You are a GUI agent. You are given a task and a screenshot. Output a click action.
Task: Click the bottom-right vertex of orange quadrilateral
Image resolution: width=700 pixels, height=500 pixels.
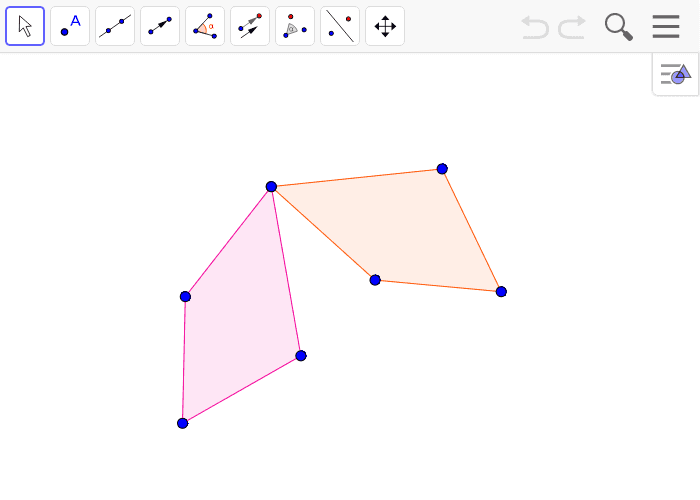(x=501, y=292)
